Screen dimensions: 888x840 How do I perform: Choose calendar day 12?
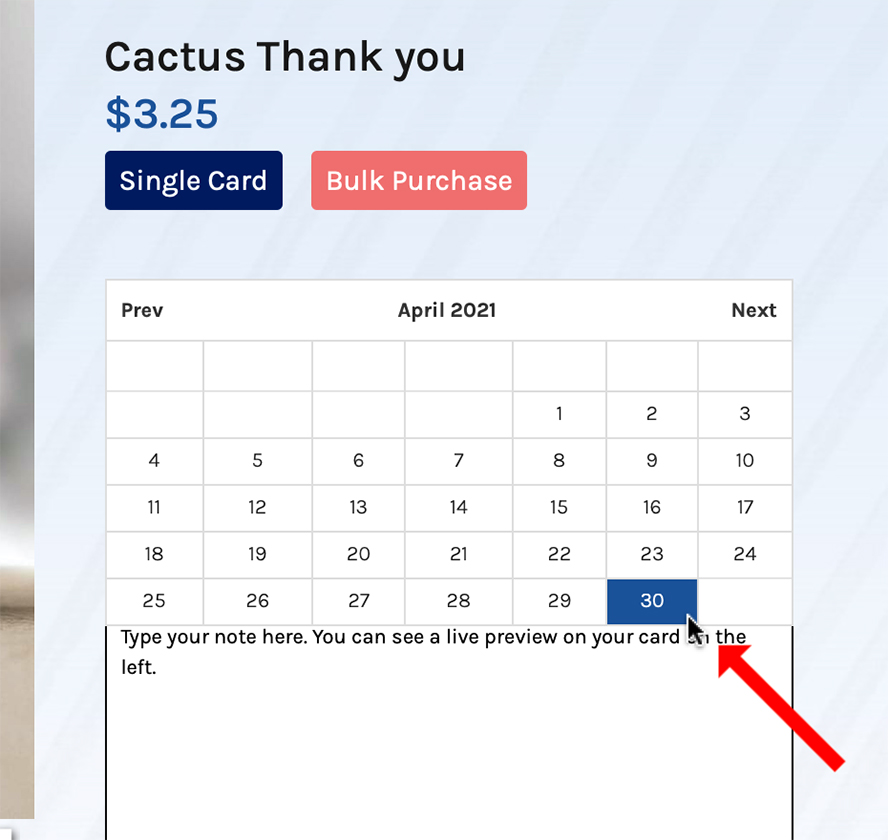coord(257,508)
